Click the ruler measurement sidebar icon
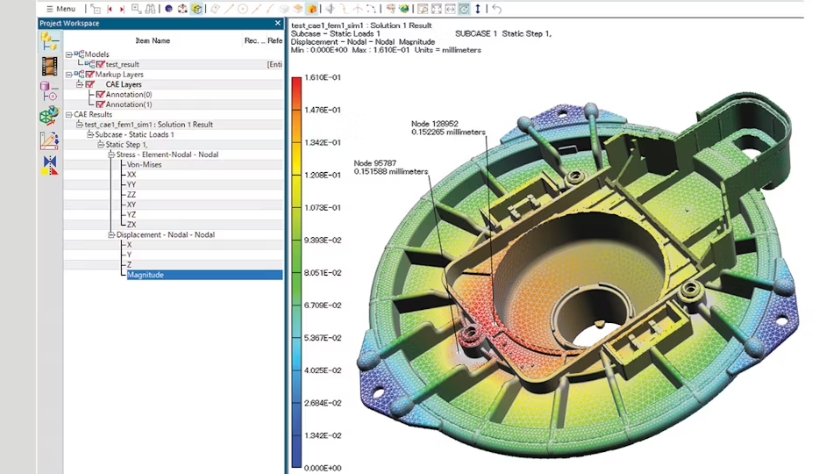The height and width of the screenshot is (476, 817). (x=49, y=140)
